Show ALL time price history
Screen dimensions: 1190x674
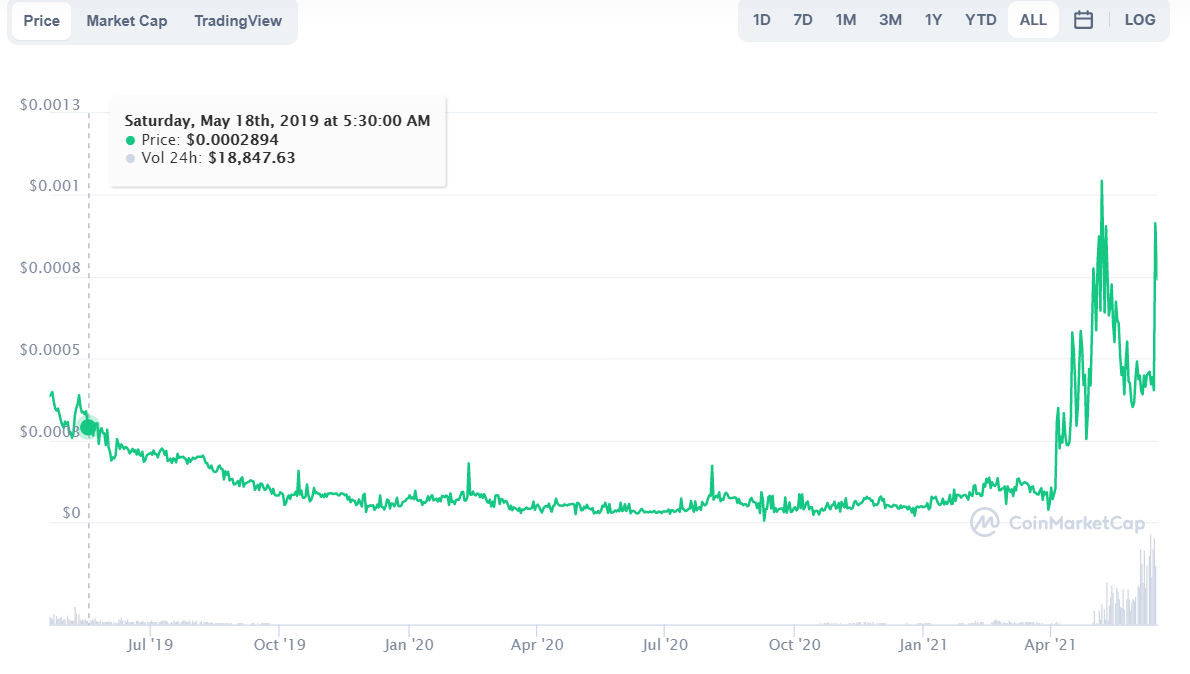point(1033,20)
